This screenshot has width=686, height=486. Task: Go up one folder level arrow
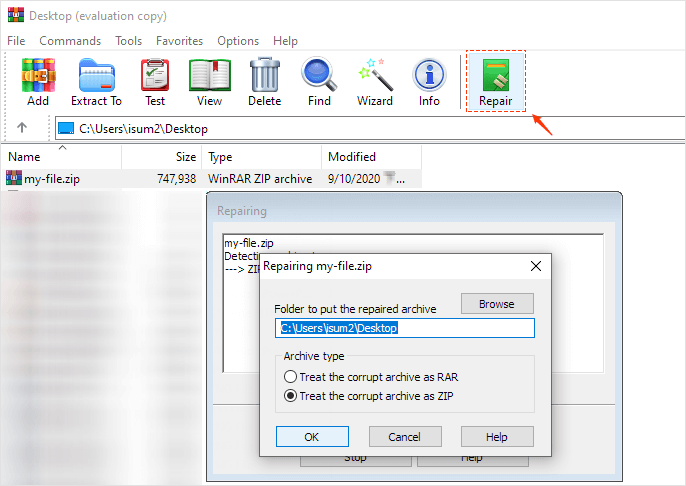pyautogui.click(x=22, y=128)
